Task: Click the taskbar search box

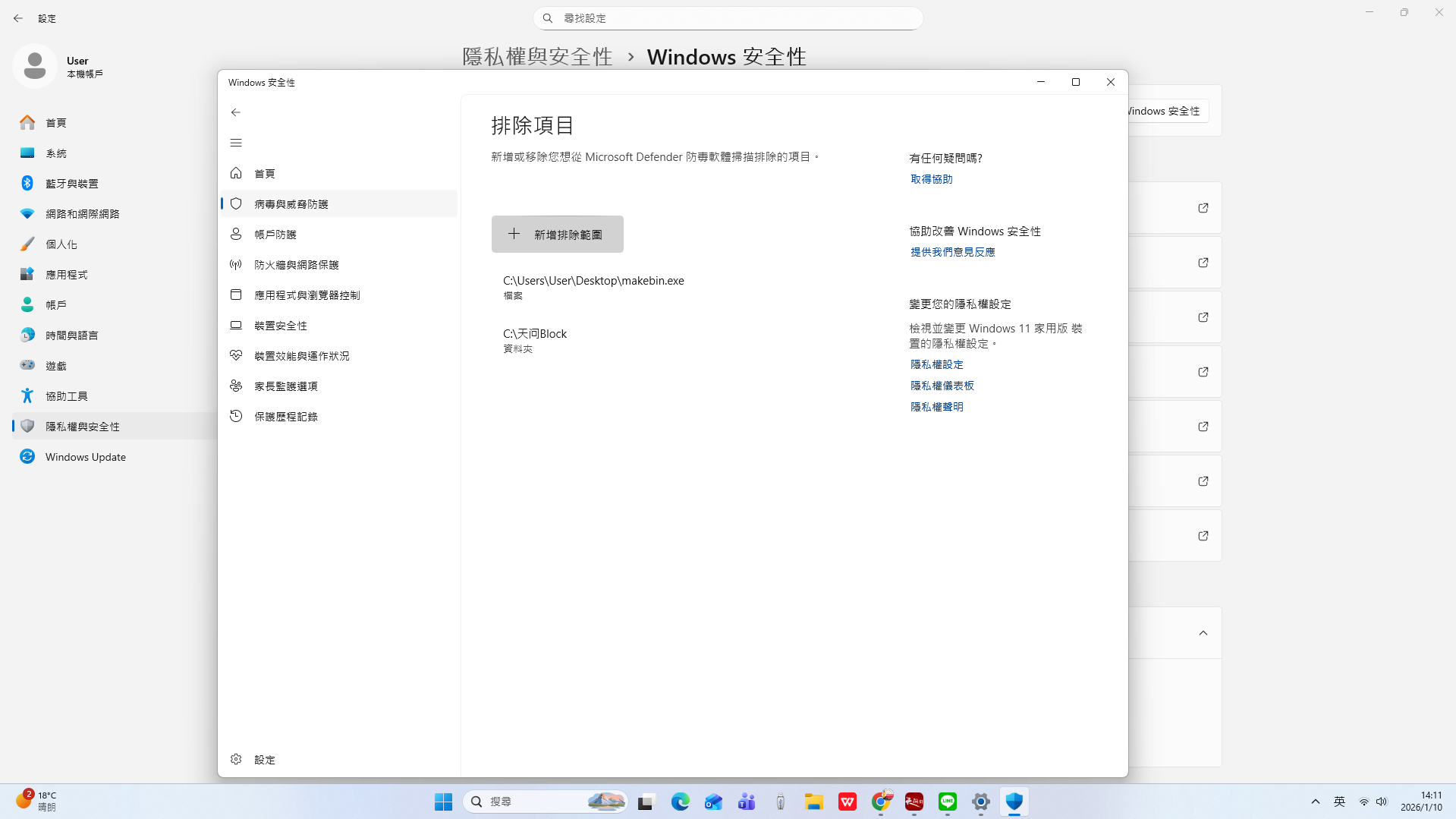Action: 546,802
